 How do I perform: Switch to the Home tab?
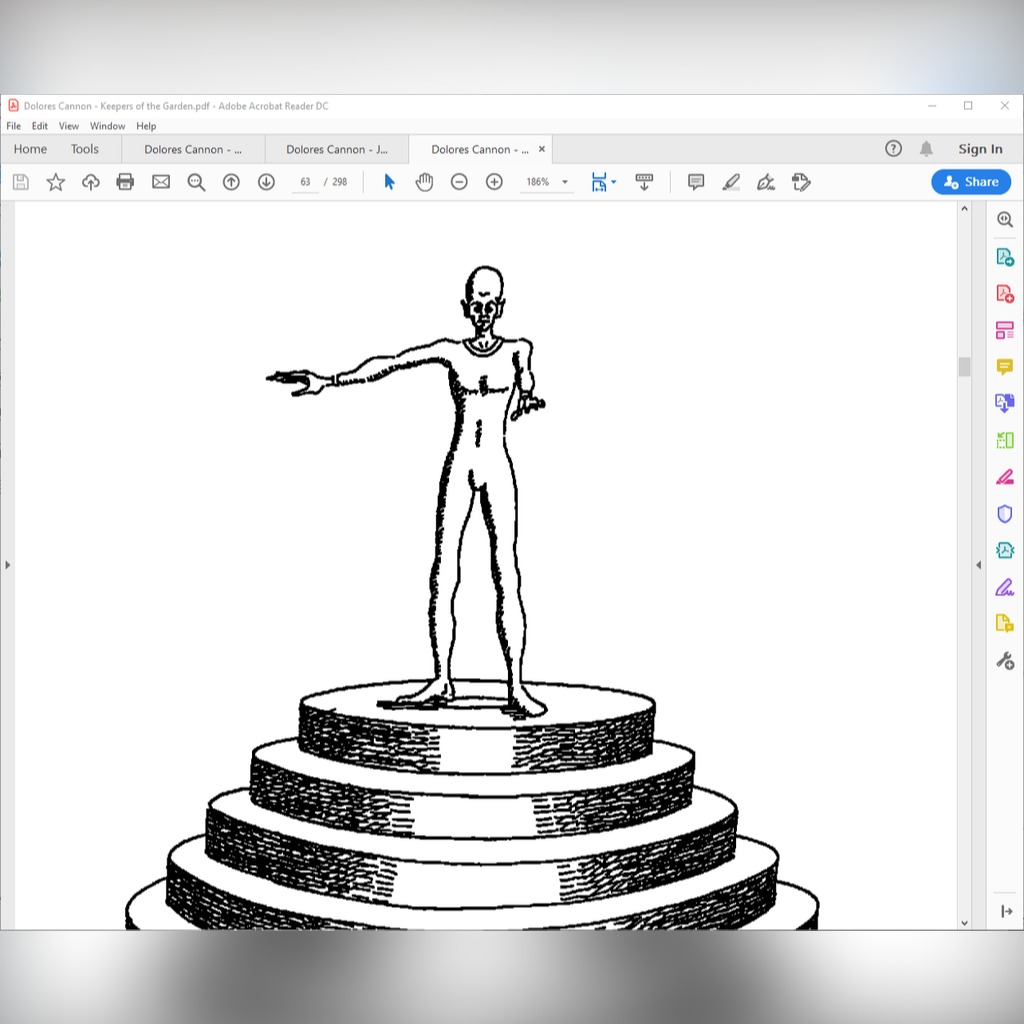(30, 149)
